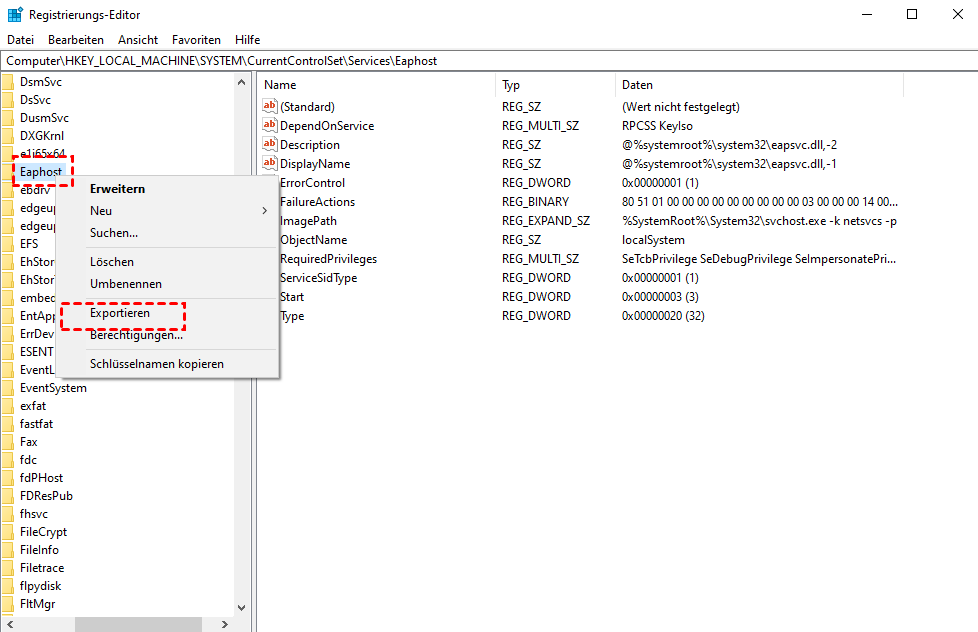Click the string icon beside DependOnService
Screen dimensions: 978x632
tap(269, 126)
